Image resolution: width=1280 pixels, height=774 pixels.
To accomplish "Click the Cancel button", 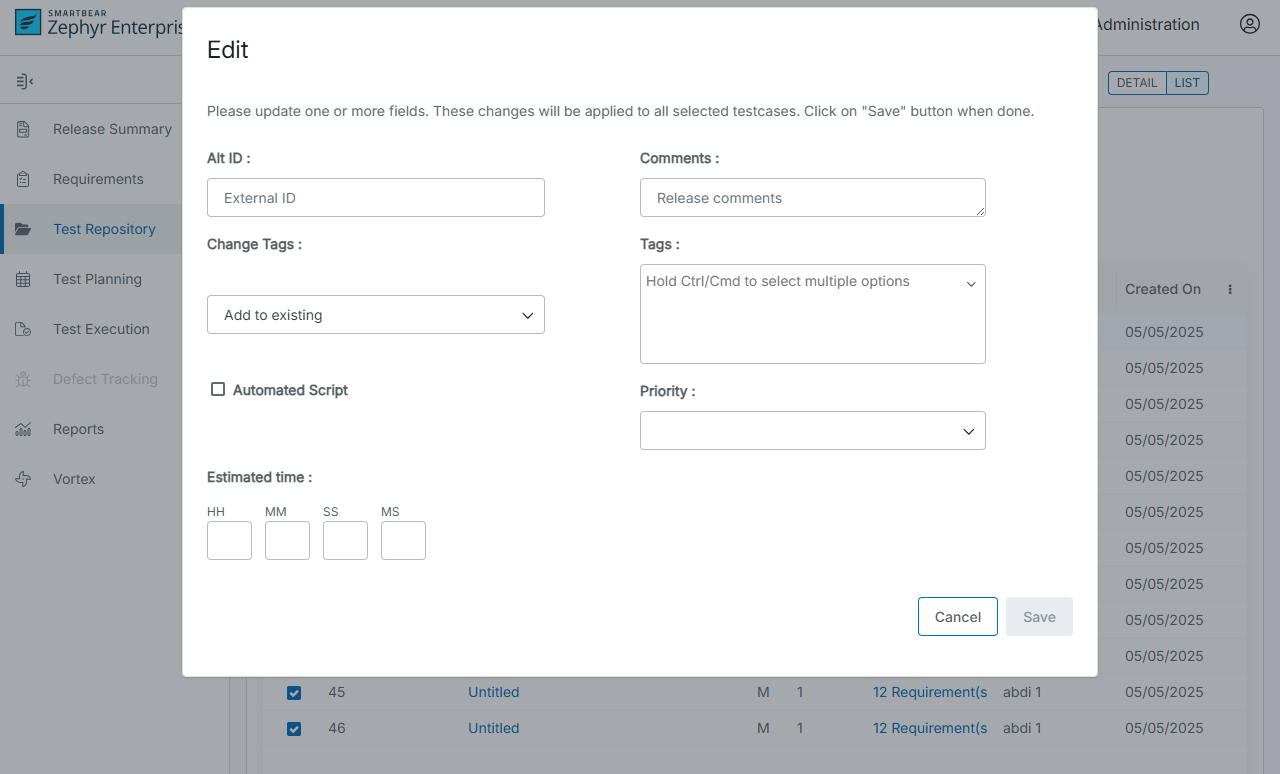I will coord(957,617).
